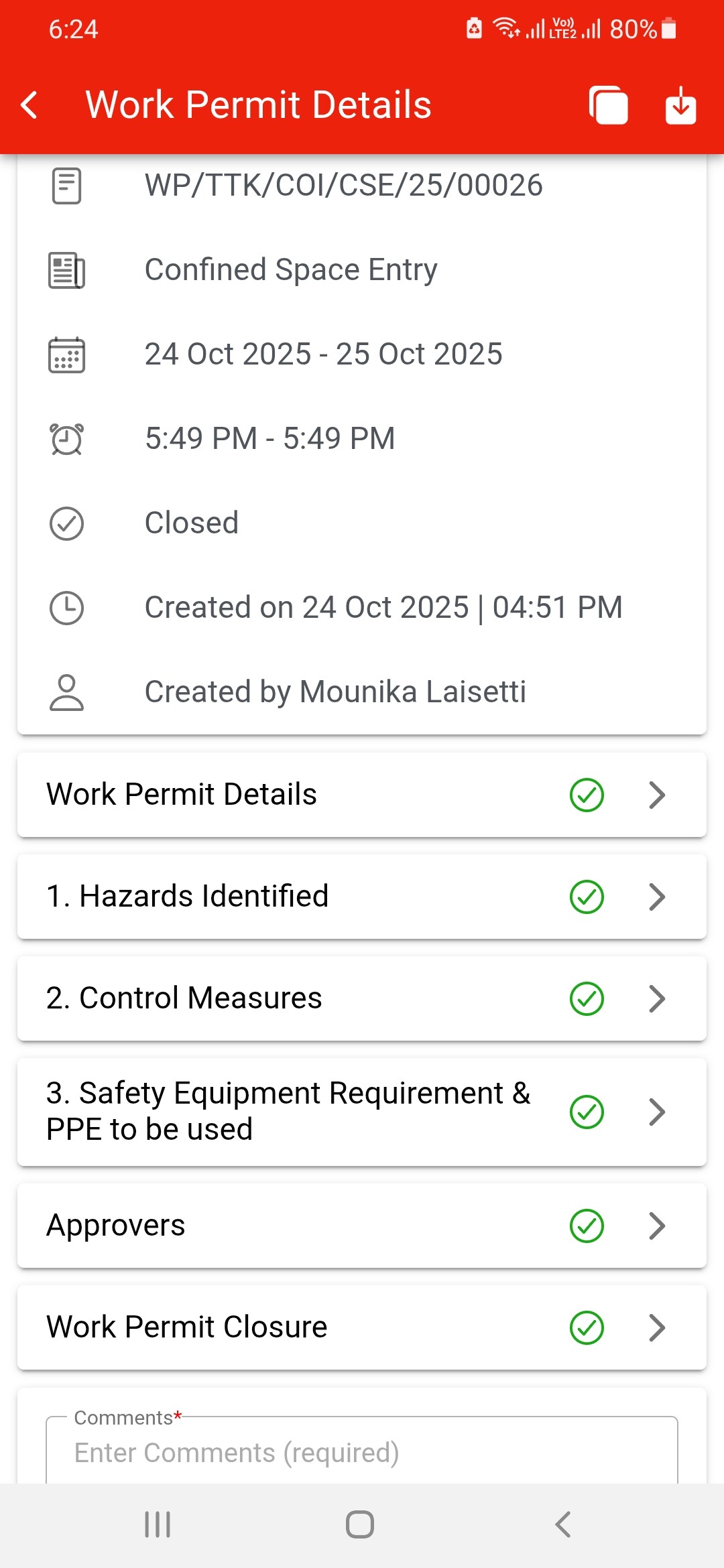Focus the Comments input field
The image size is (724, 1568).
pyautogui.click(x=362, y=1453)
